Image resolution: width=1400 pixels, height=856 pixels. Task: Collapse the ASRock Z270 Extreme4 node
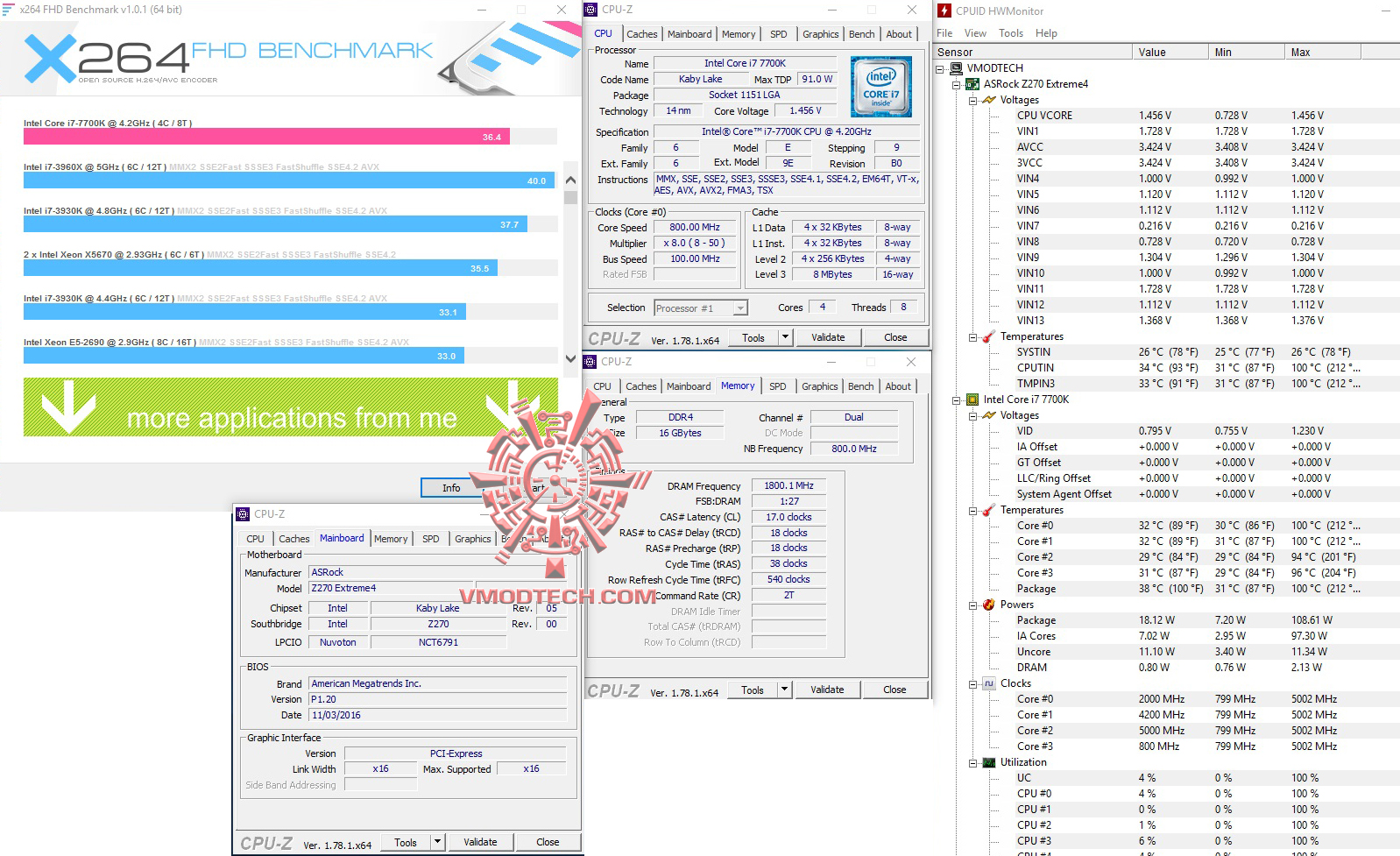click(957, 84)
